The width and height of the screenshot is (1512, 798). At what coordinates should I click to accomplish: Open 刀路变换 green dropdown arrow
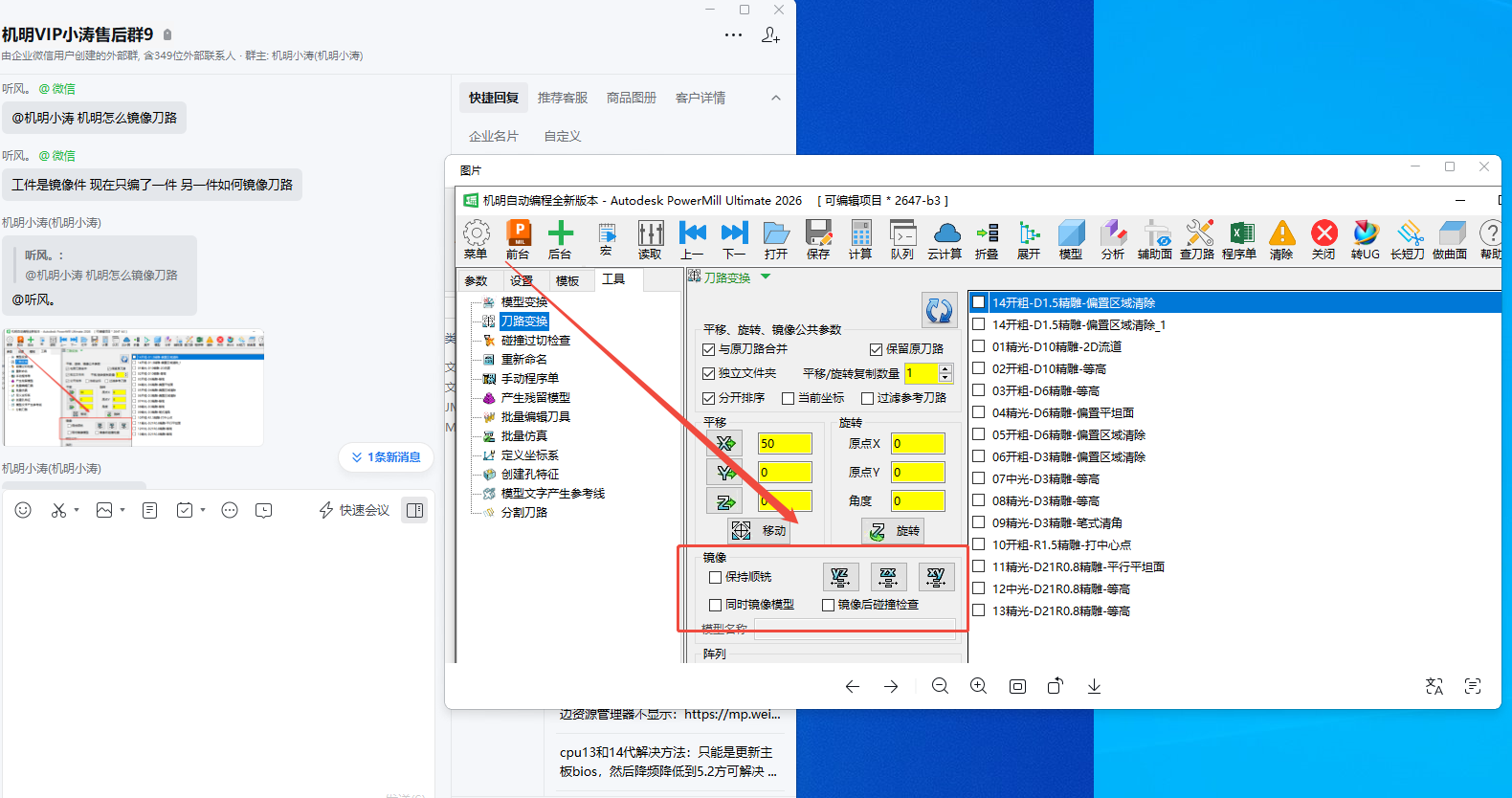766,277
